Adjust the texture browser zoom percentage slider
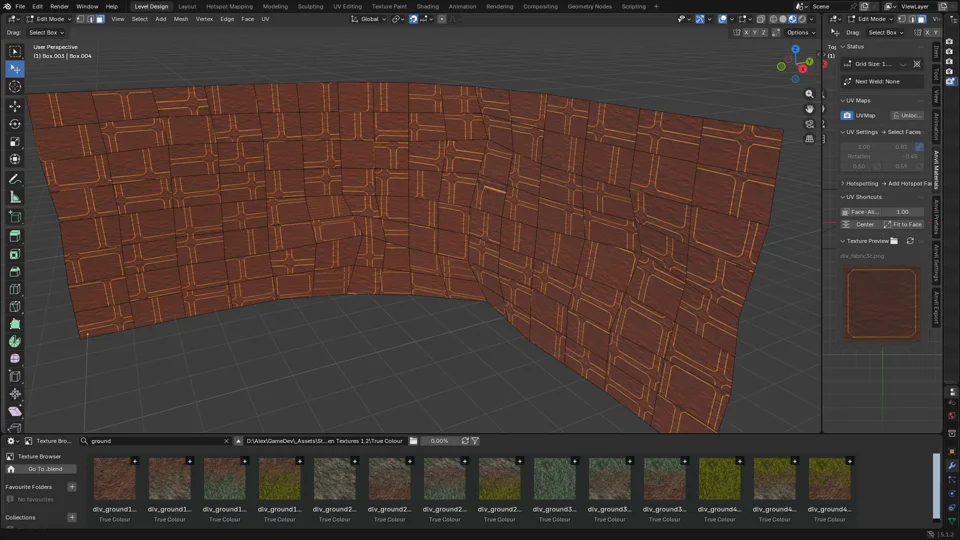This screenshot has width=960, height=540. (440, 441)
